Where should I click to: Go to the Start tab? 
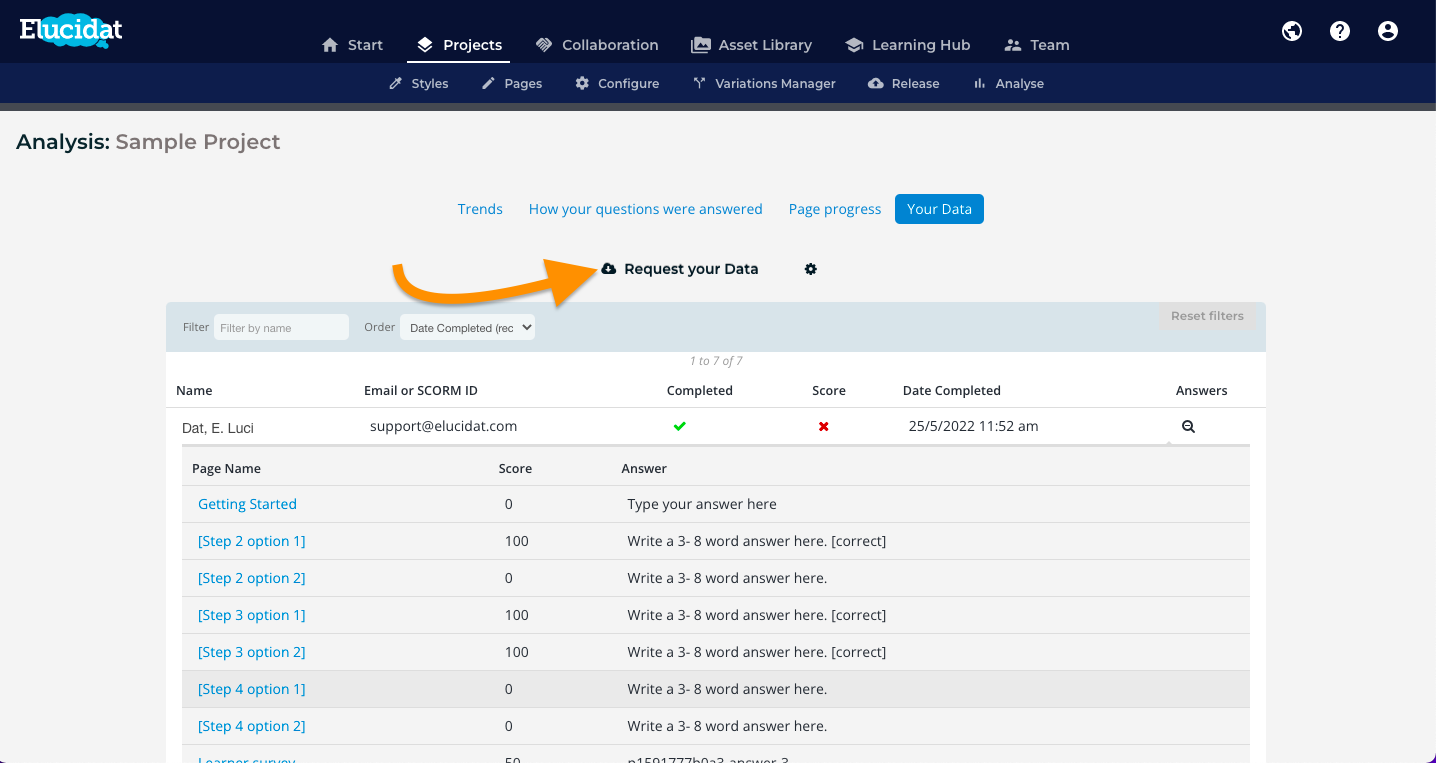tap(352, 45)
